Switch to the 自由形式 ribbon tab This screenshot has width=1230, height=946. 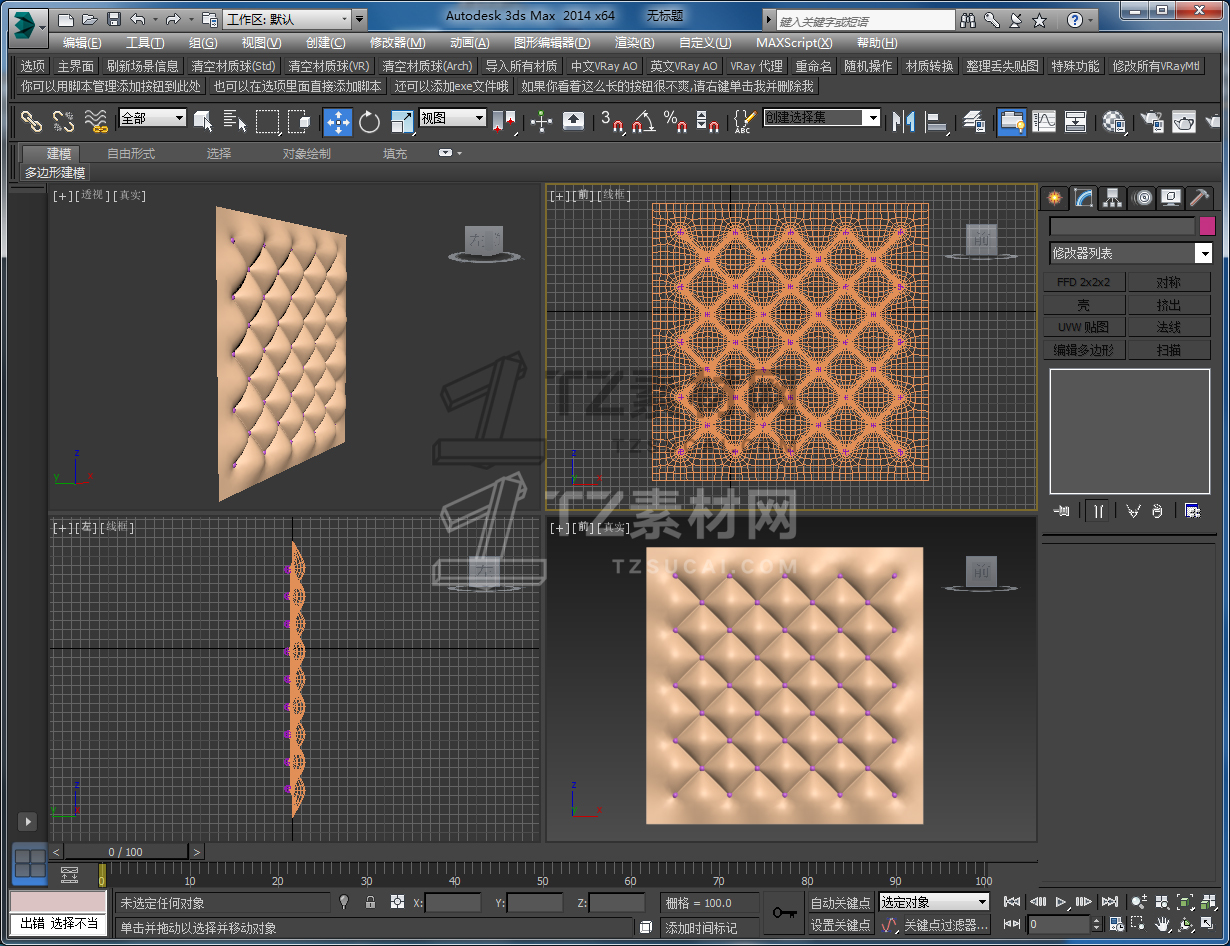131,154
